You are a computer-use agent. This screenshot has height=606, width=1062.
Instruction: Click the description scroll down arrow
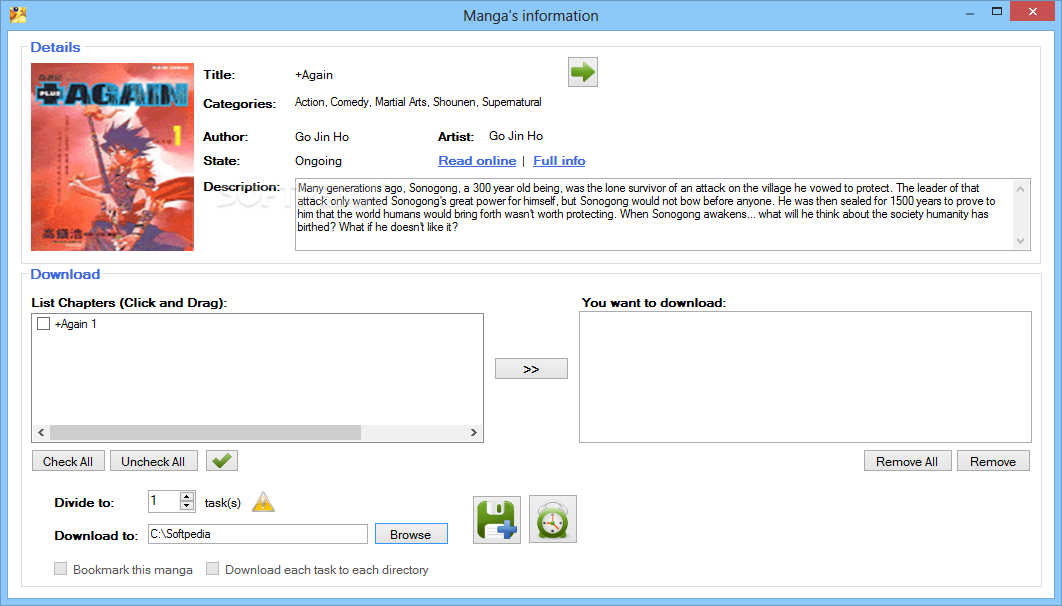(1020, 240)
